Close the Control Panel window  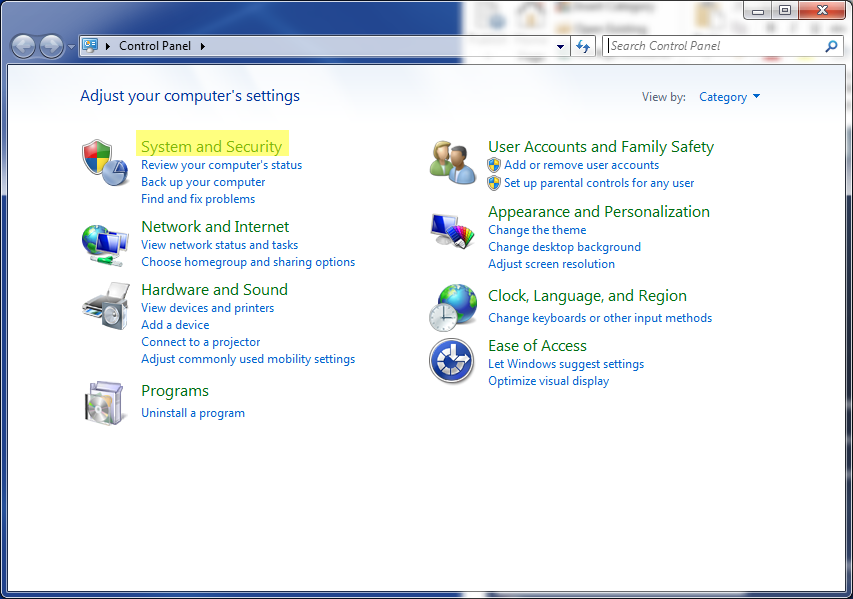pyautogui.click(x=823, y=10)
